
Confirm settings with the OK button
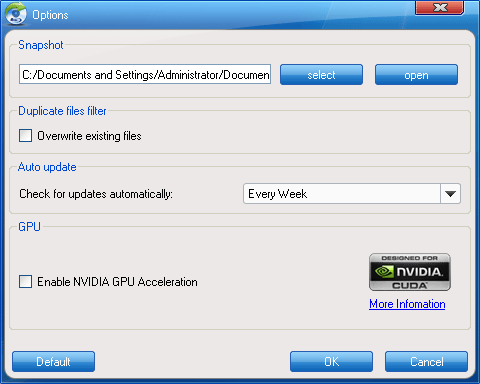click(331, 362)
